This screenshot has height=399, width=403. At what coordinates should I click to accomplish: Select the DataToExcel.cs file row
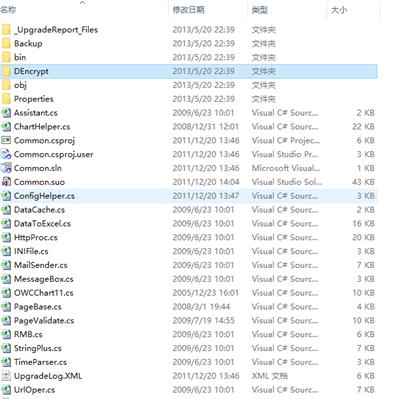point(189,224)
